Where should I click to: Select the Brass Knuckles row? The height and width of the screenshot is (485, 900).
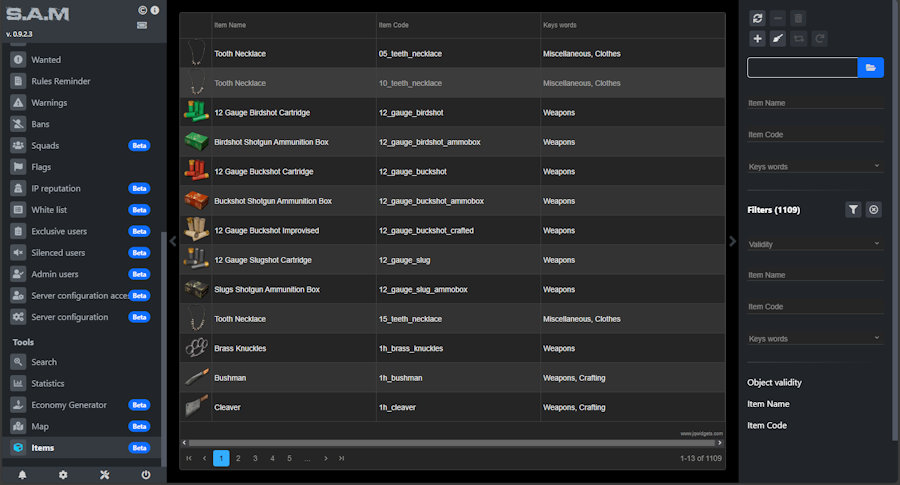pos(452,348)
